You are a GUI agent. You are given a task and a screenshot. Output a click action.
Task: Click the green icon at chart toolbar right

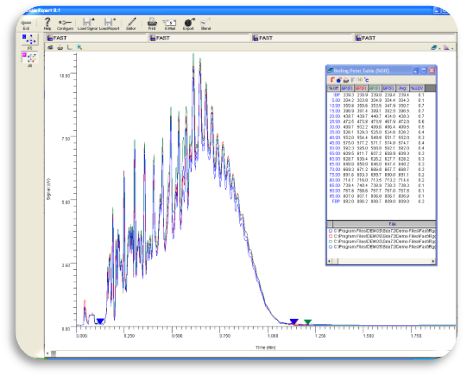tap(434, 48)
